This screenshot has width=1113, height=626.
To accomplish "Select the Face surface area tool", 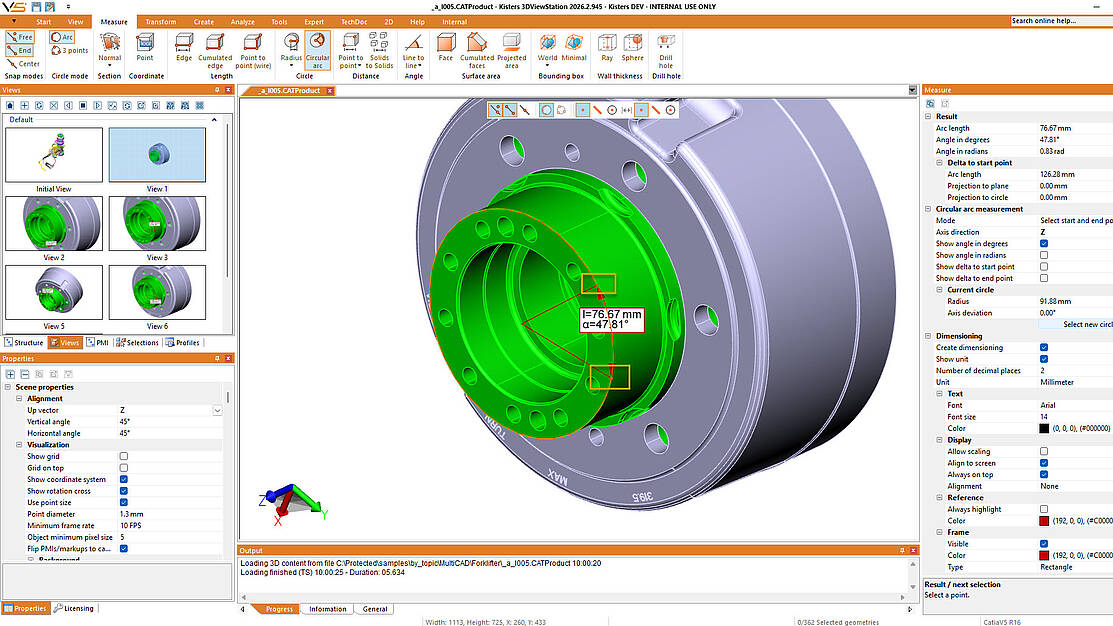I will click(446, 48).
